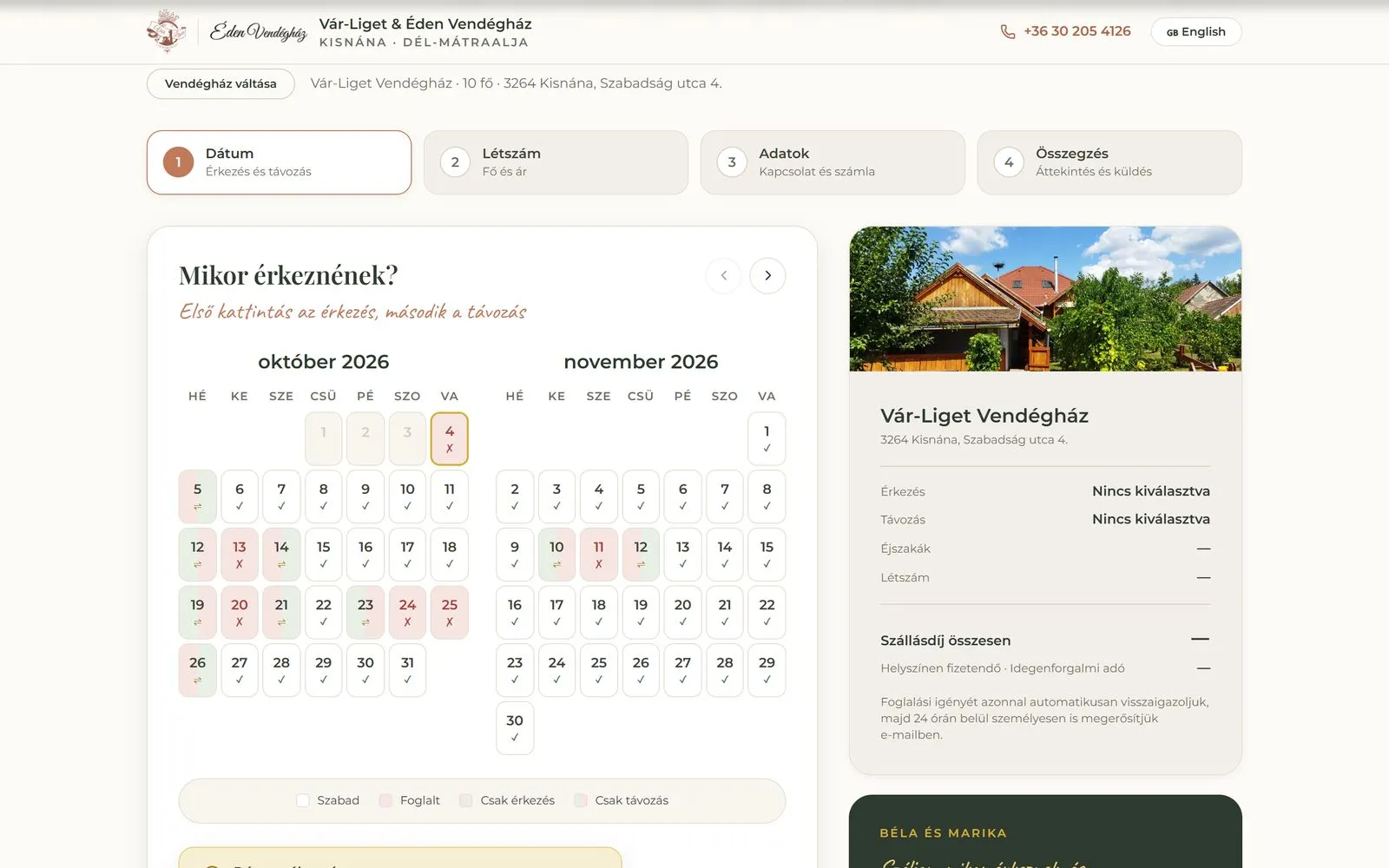Open step 4 Összegzés tab
The width and height of the screenshot is (1389, 868).
(x=1109, y=162)
